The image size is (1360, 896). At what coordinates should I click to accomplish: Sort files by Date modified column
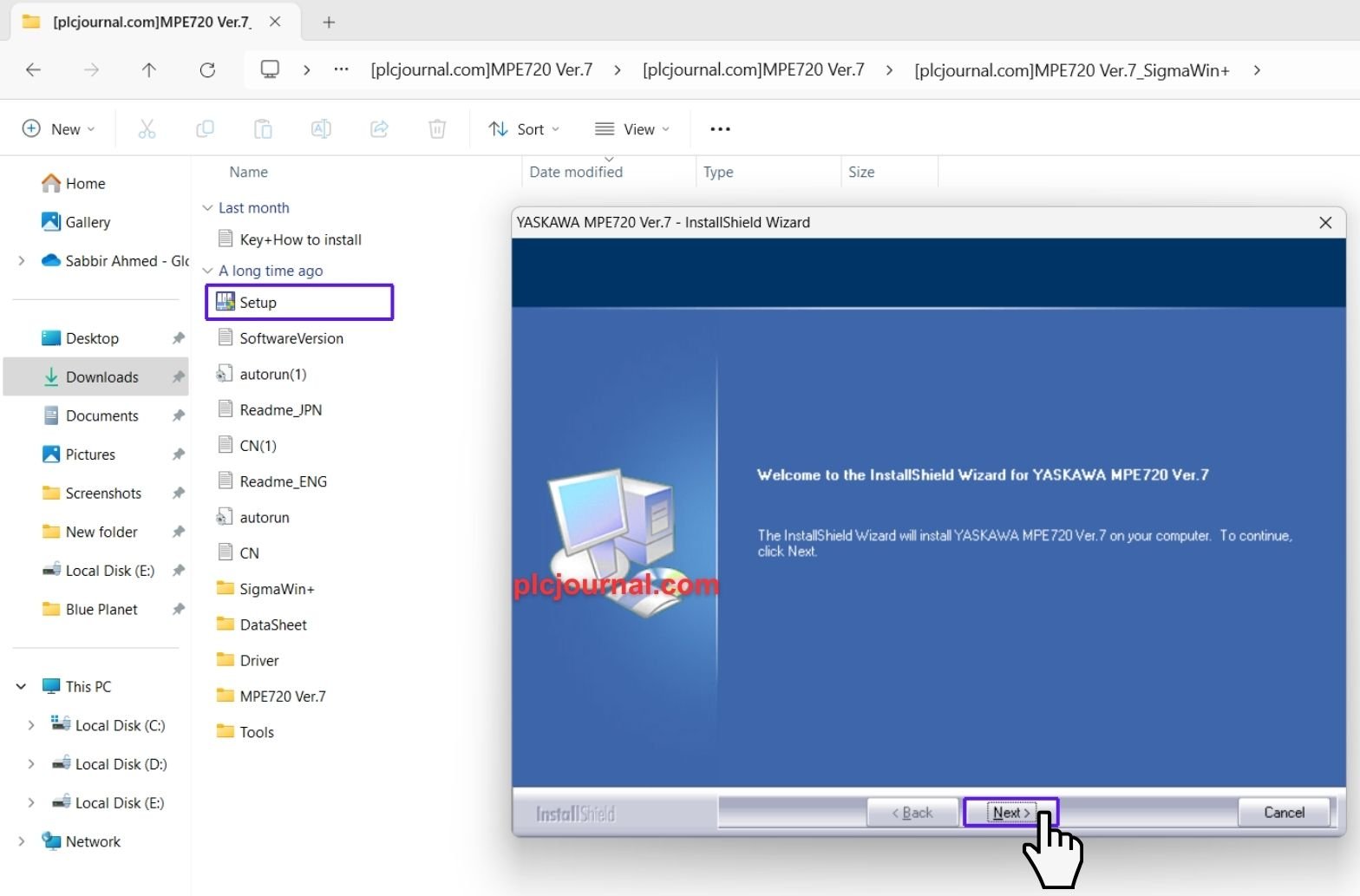576,172
